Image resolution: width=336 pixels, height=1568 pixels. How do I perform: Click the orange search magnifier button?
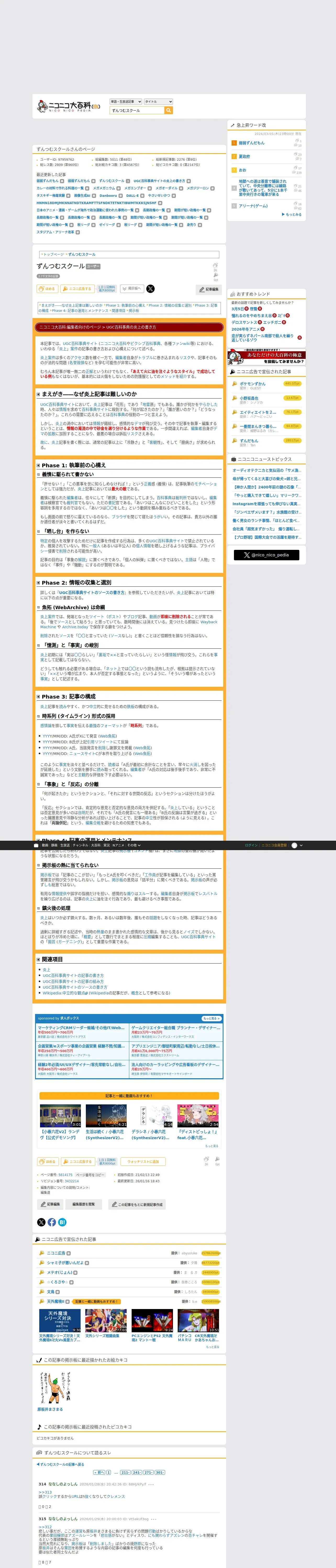point(169,110)
